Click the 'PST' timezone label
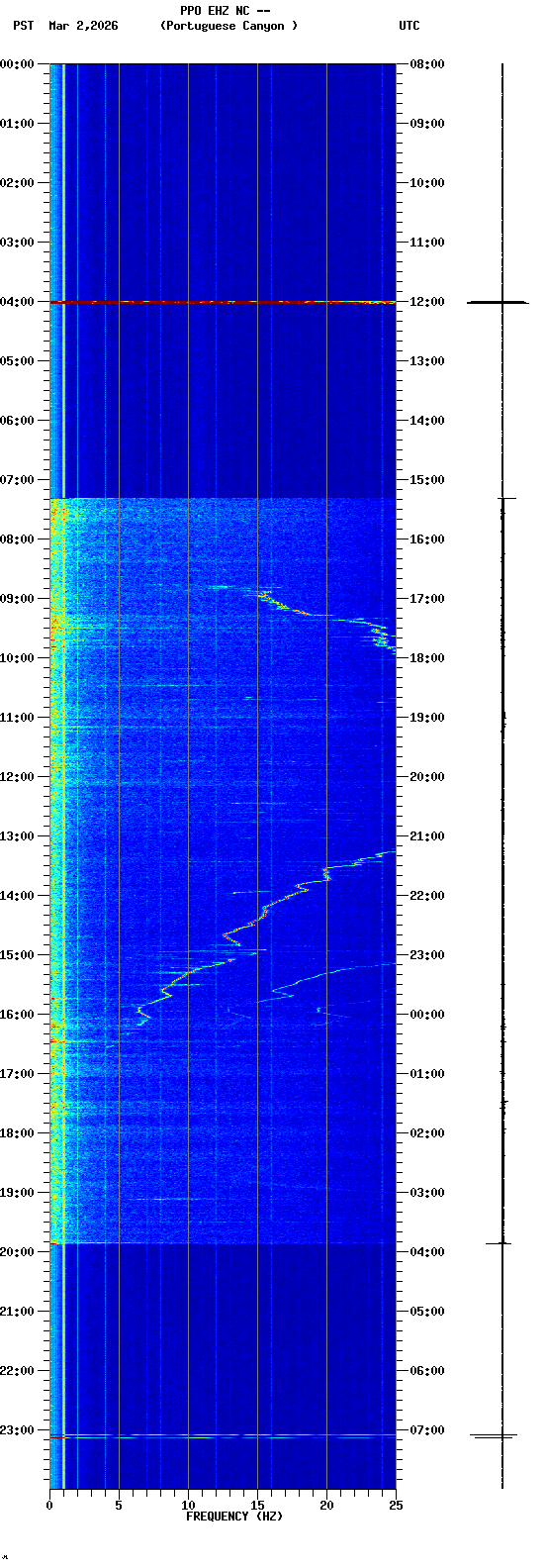The height and width of the screenshot is (1568, 546). coord(23,26)
